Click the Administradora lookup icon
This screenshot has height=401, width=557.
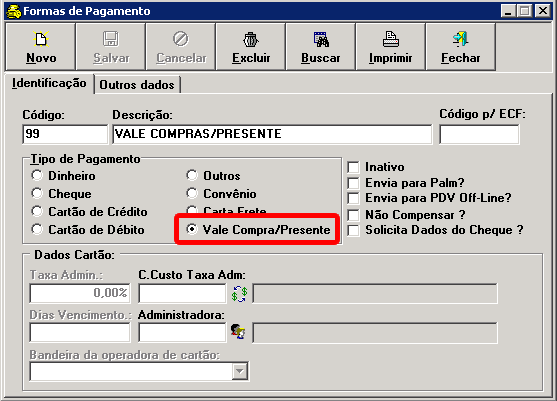[x=238, y=332]
